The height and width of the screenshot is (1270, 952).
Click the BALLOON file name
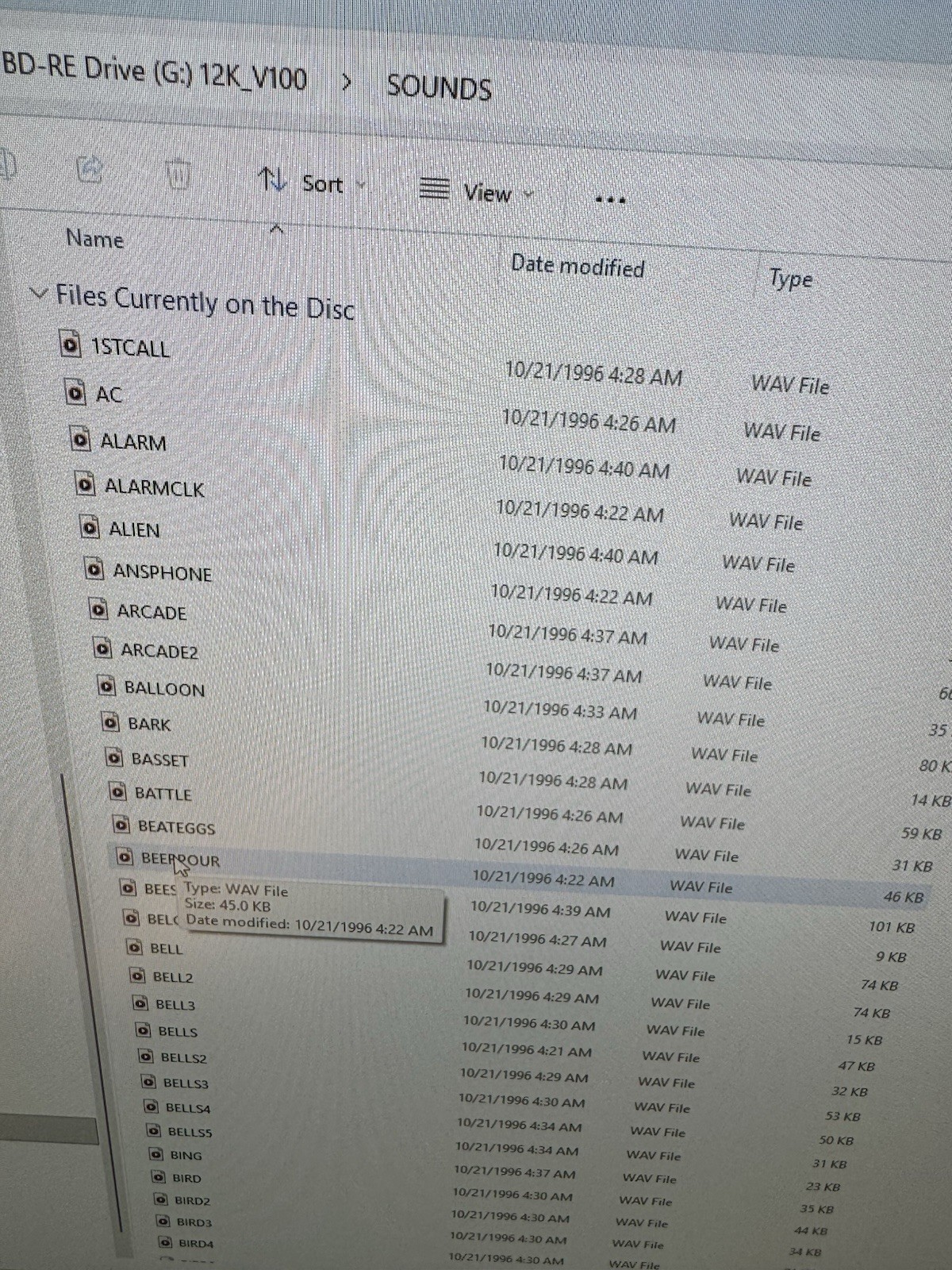165,688
